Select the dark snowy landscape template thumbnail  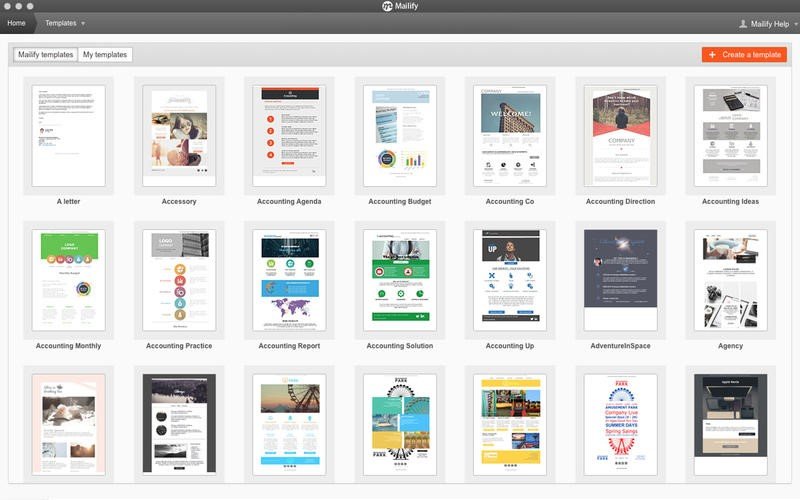(x=179, y=424)
